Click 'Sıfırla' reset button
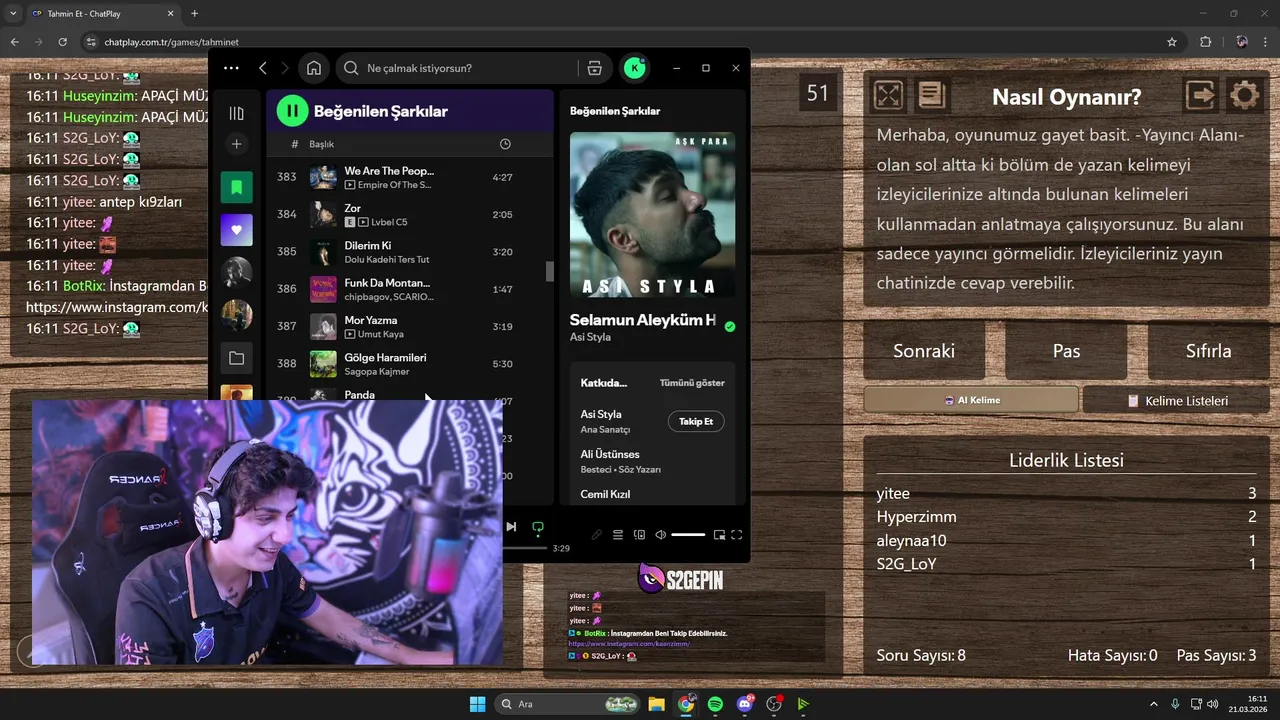 point(1208,351)
